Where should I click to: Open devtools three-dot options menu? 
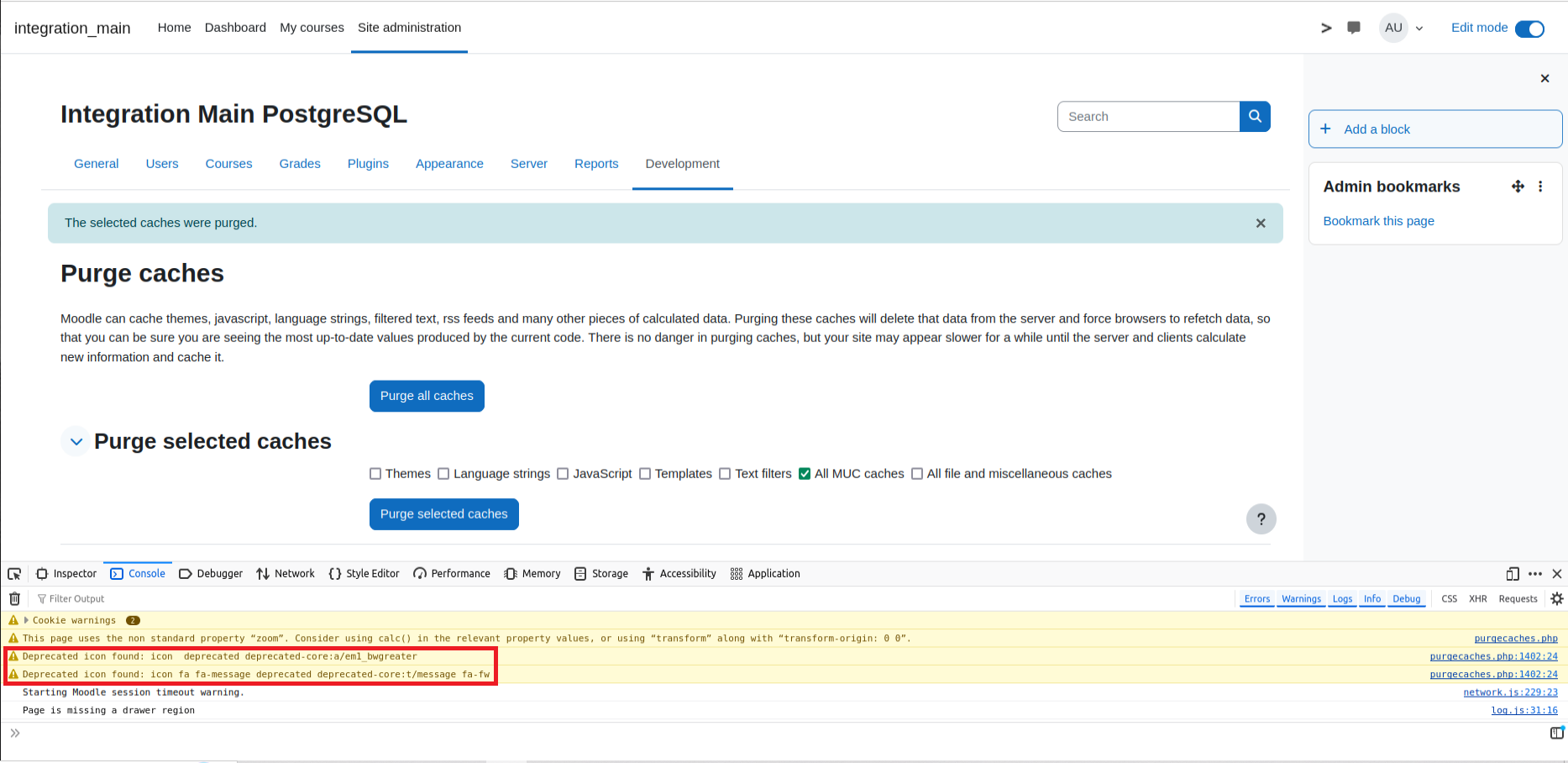[1535, 574]
